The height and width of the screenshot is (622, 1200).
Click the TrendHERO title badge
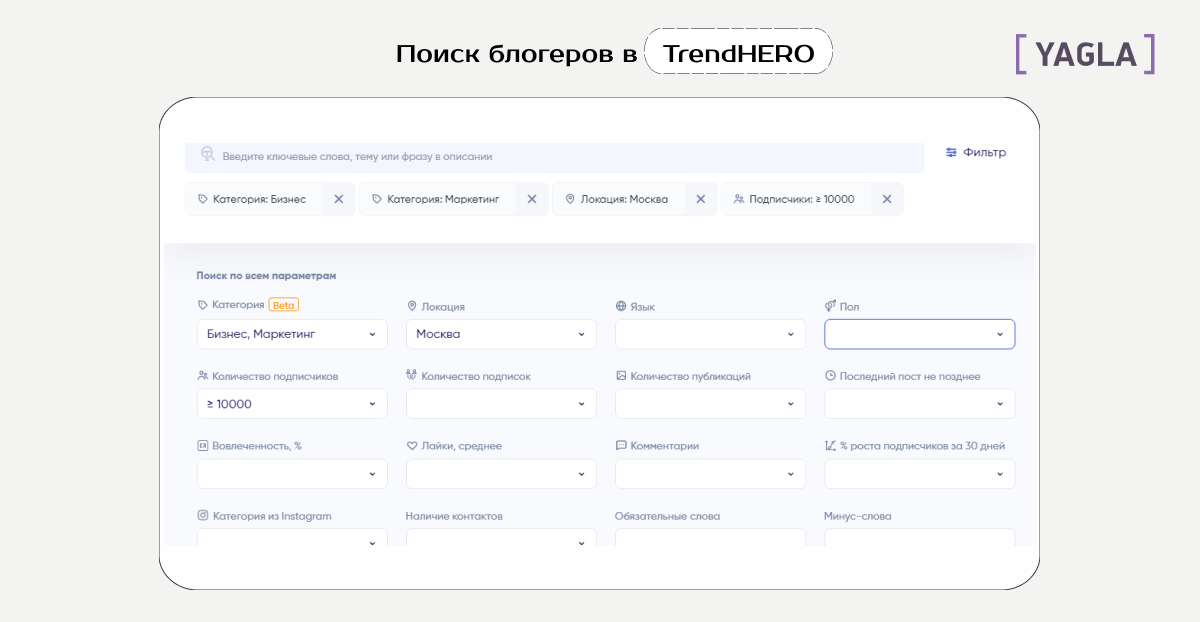pyautogui.click(x=739, y=52)
